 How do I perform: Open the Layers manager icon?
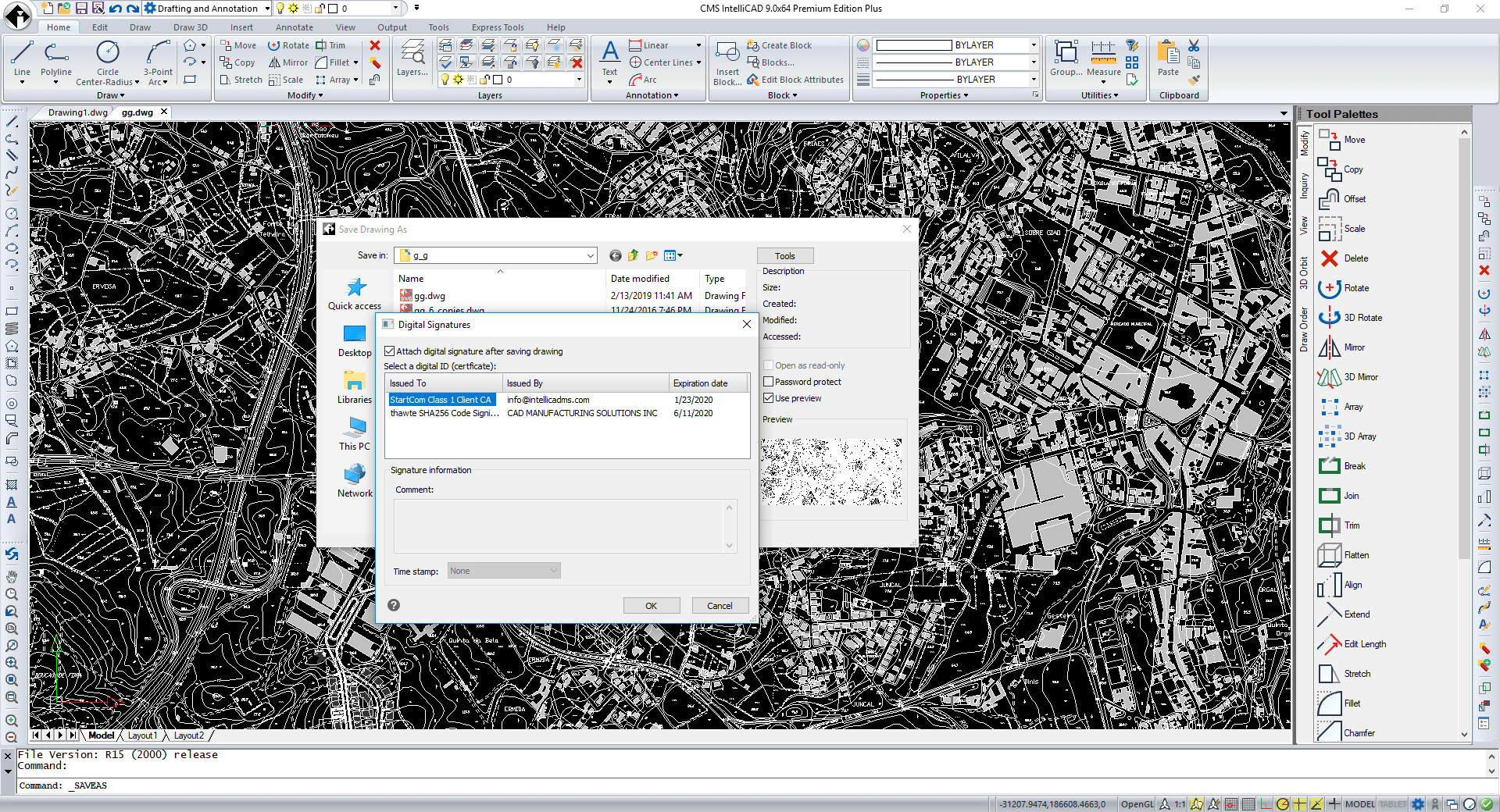412,59
